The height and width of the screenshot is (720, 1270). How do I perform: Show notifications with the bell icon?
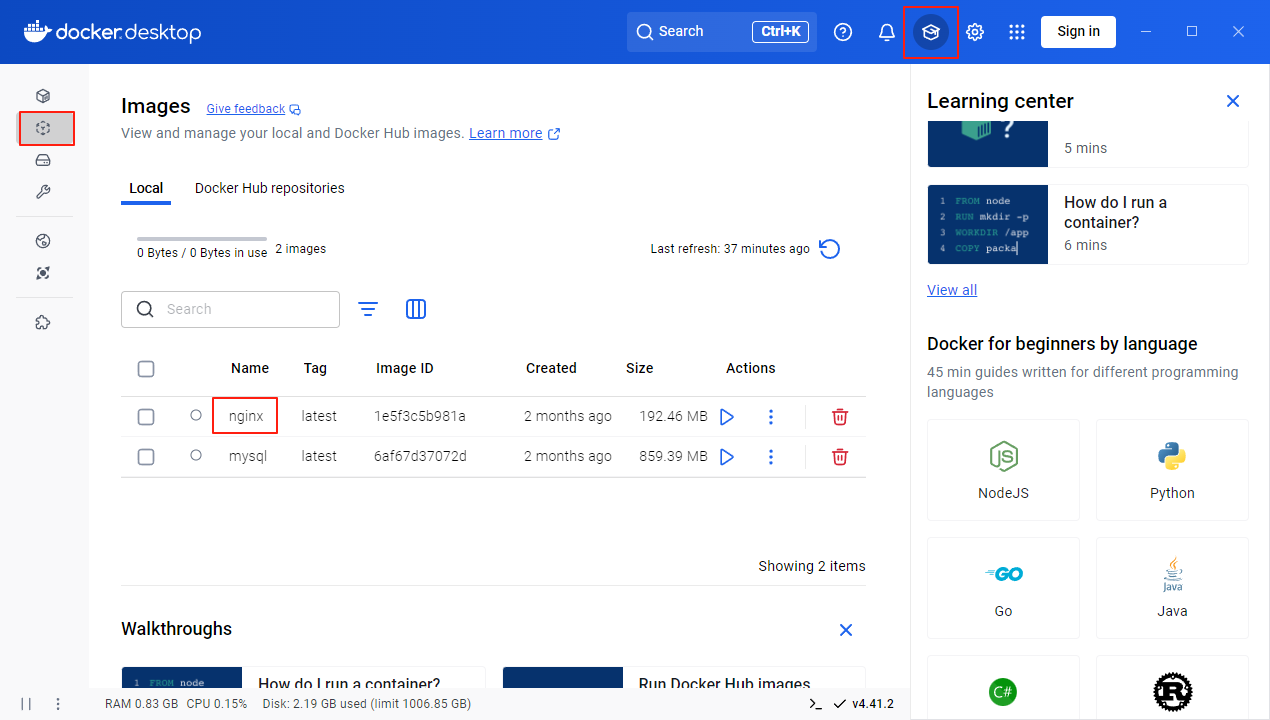click(887, 32)
